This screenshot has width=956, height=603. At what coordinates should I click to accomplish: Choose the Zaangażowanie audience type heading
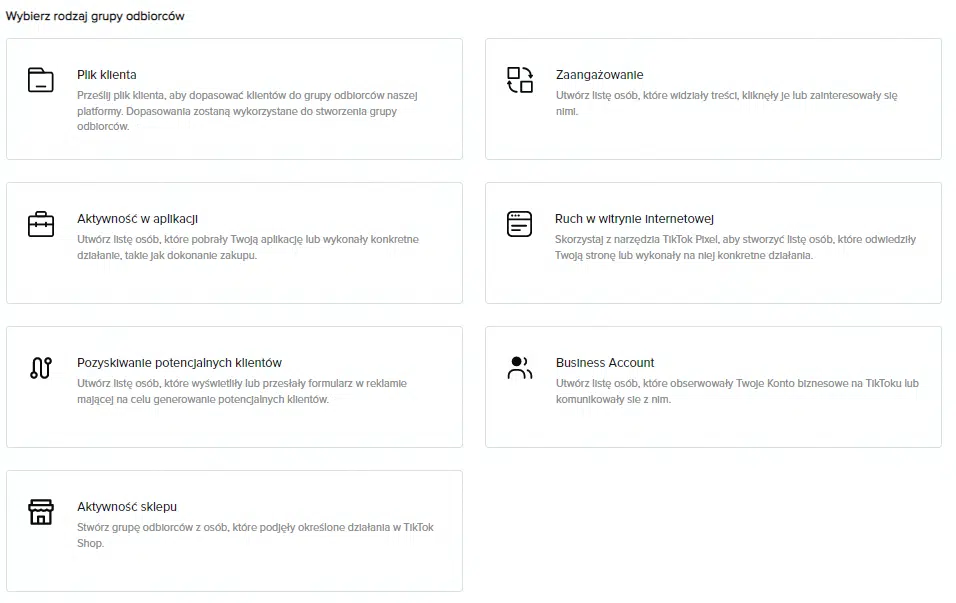(x=599, y=75)
